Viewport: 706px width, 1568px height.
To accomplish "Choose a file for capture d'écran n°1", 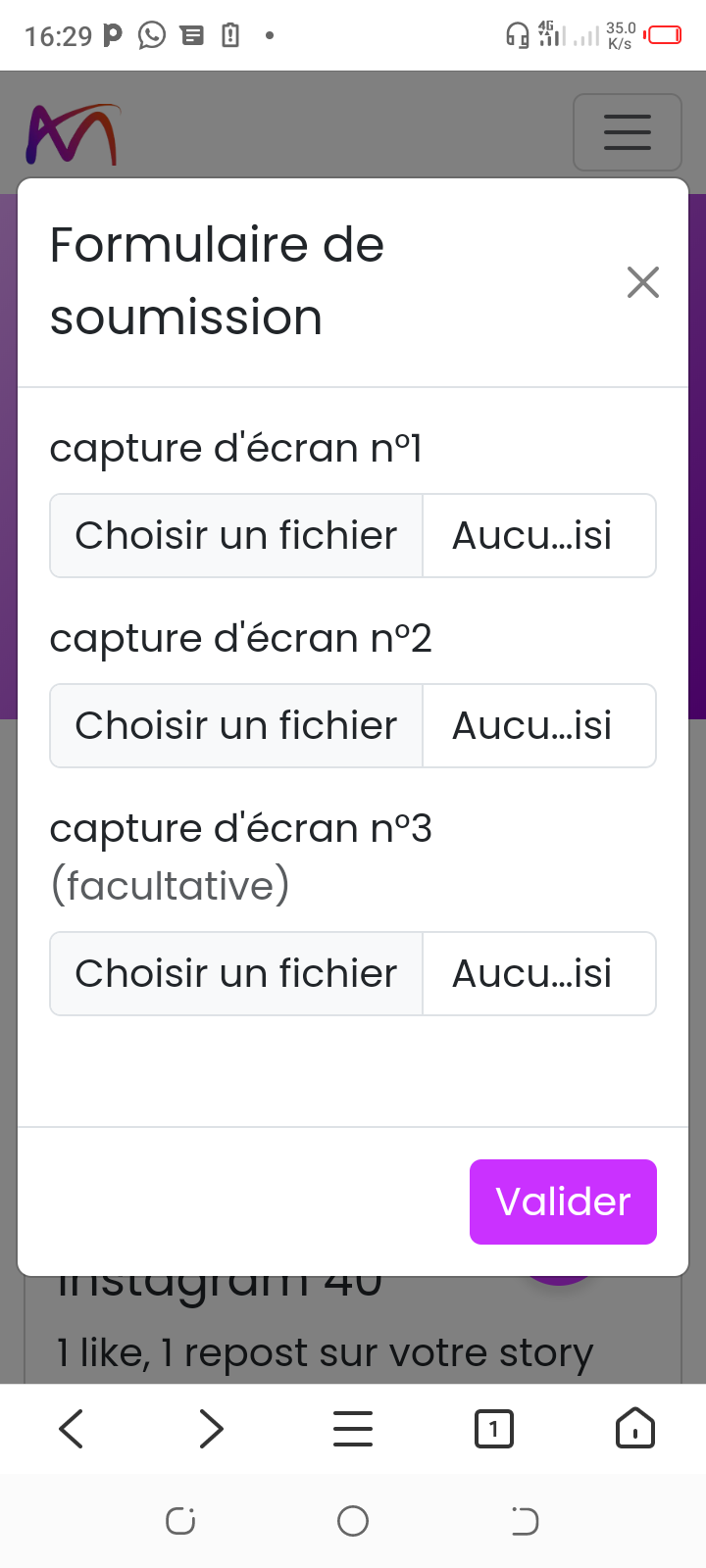I will [x=236, y=536].
